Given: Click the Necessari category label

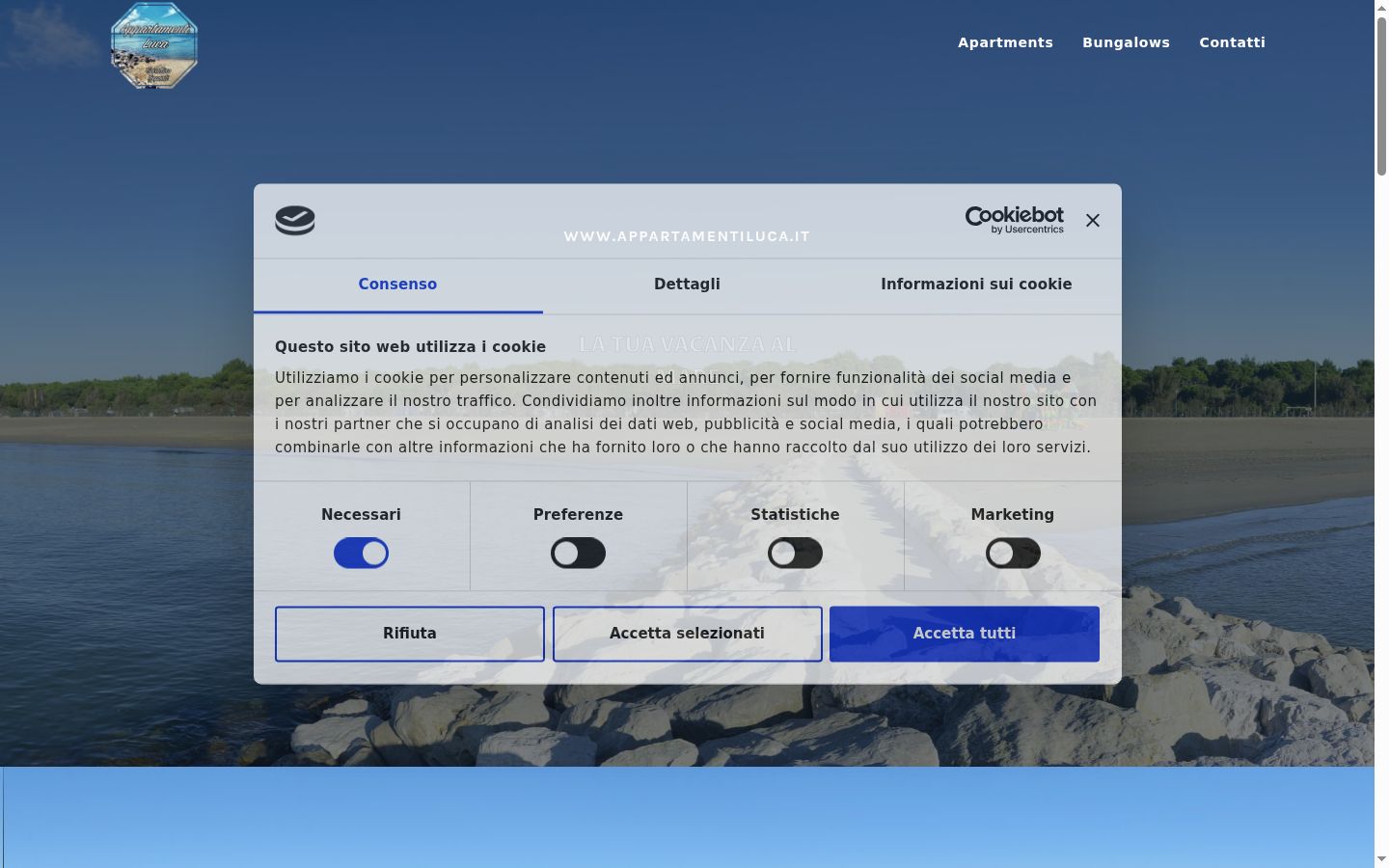Looking at the screenshot, I should pyautogui.click(x=361, y=515).
